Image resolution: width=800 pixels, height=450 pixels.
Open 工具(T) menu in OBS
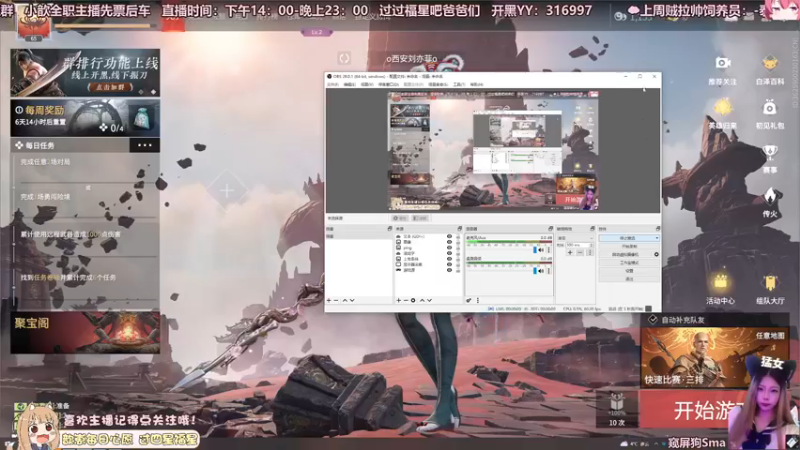(459, 84)
